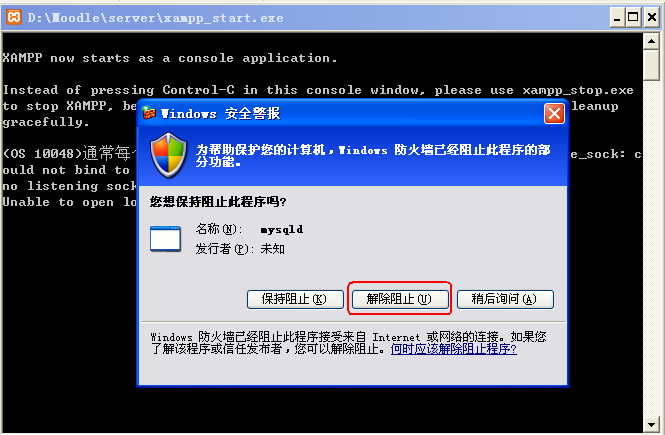Select 稍后询问 (A) to ask later
The image size is (665, 435).
(505, 299)
